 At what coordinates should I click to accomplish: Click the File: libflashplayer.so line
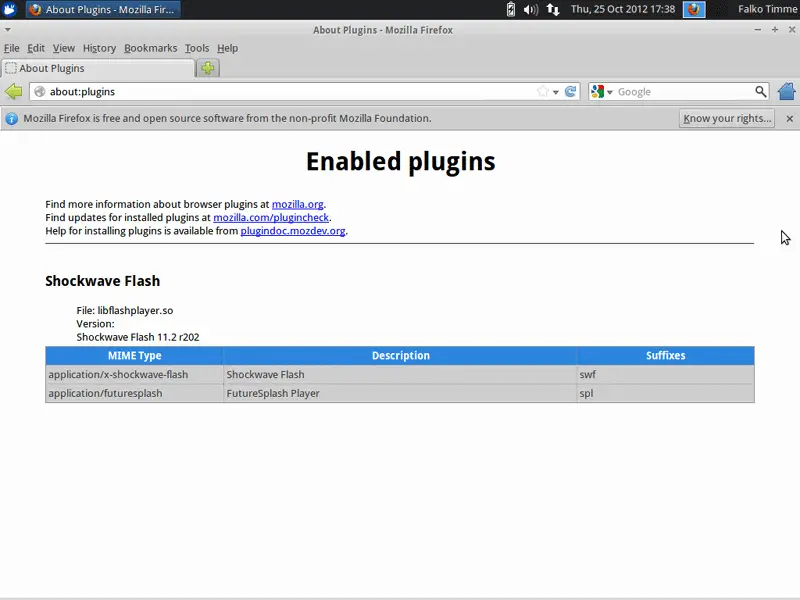pos(125,310)
